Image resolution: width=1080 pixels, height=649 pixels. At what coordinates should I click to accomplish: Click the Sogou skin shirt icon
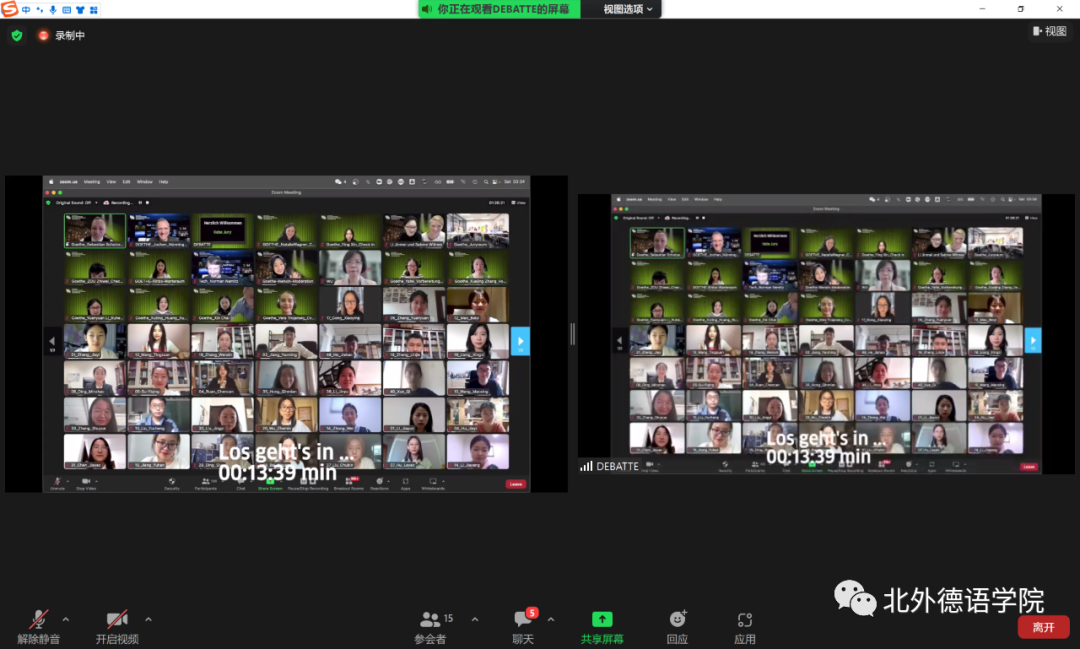click(x=80, y=9)
